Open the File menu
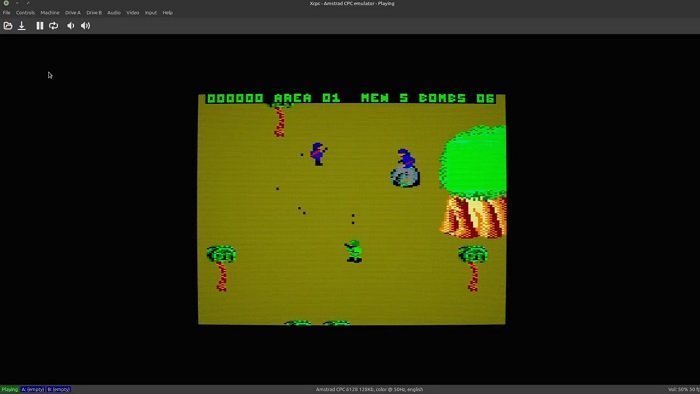This screenshot has height=394, width=700. pos(7,12)
